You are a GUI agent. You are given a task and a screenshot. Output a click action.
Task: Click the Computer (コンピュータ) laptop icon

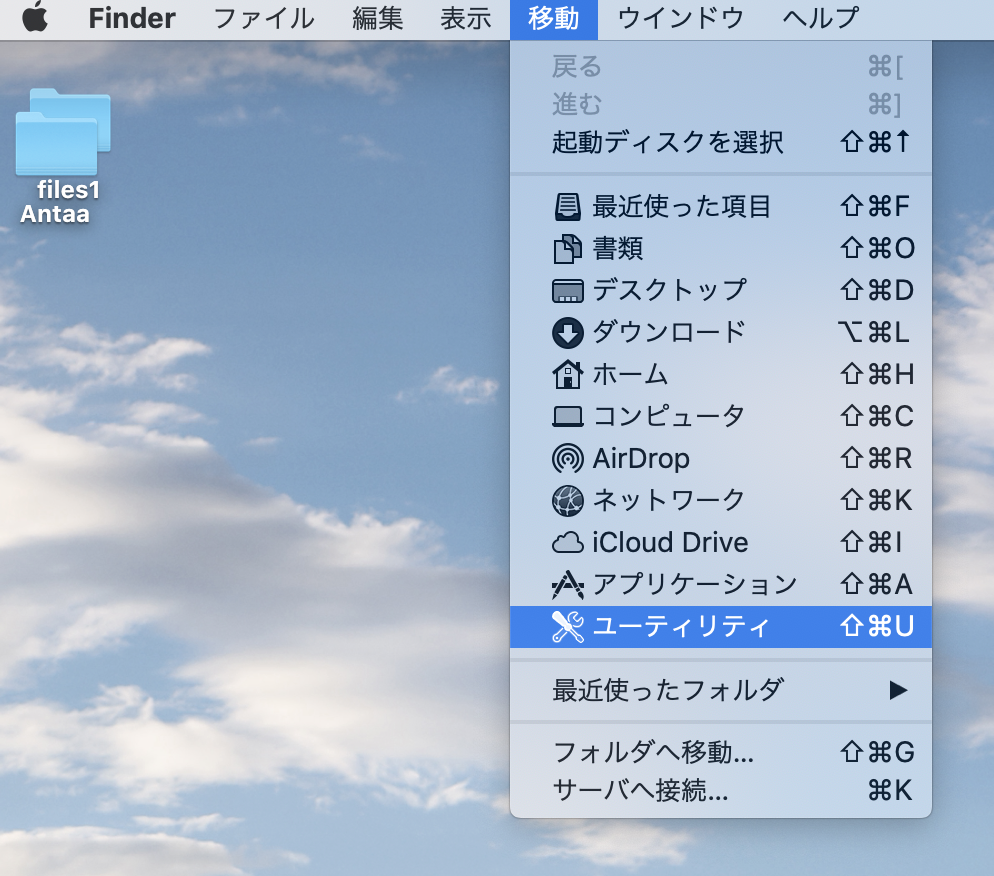567,416
